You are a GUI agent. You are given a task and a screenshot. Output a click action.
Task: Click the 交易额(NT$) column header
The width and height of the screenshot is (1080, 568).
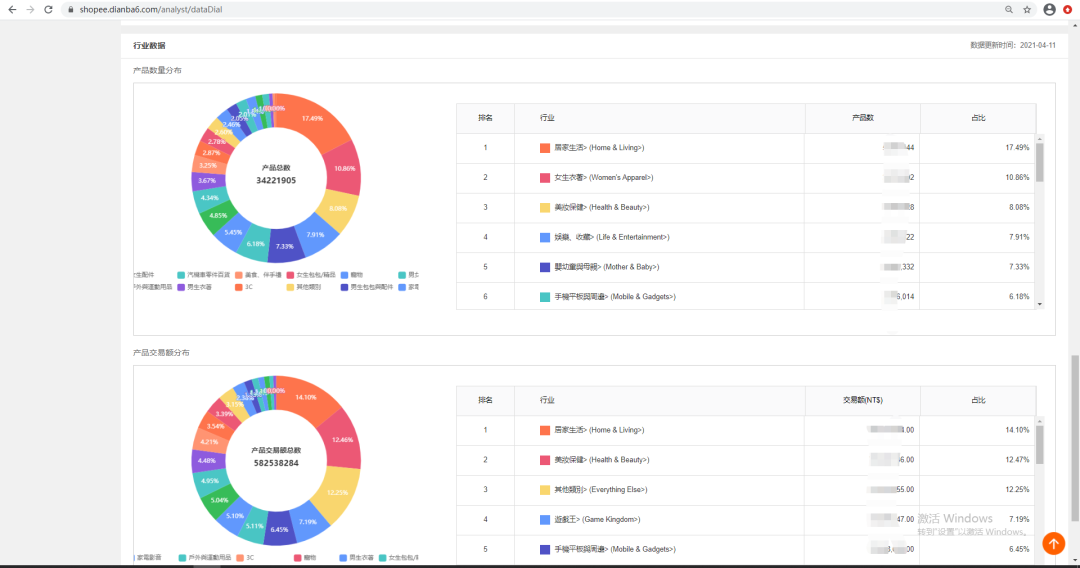point(862,400)
